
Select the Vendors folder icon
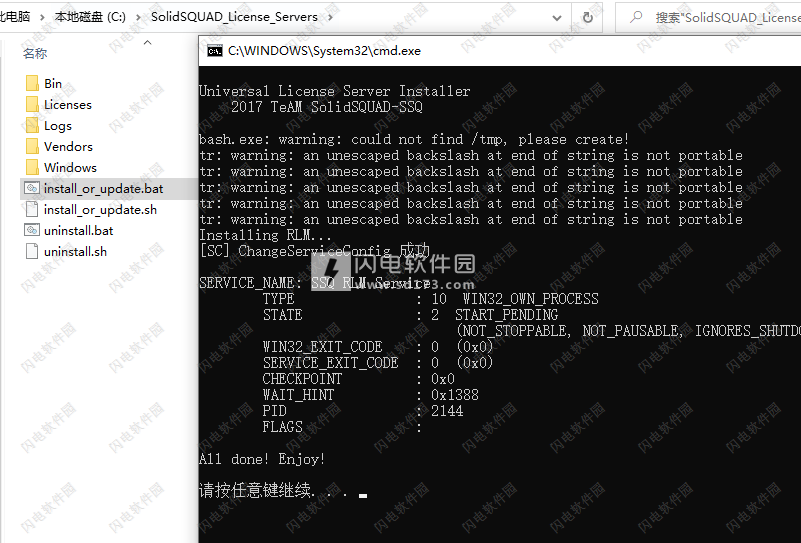(32, 146)
